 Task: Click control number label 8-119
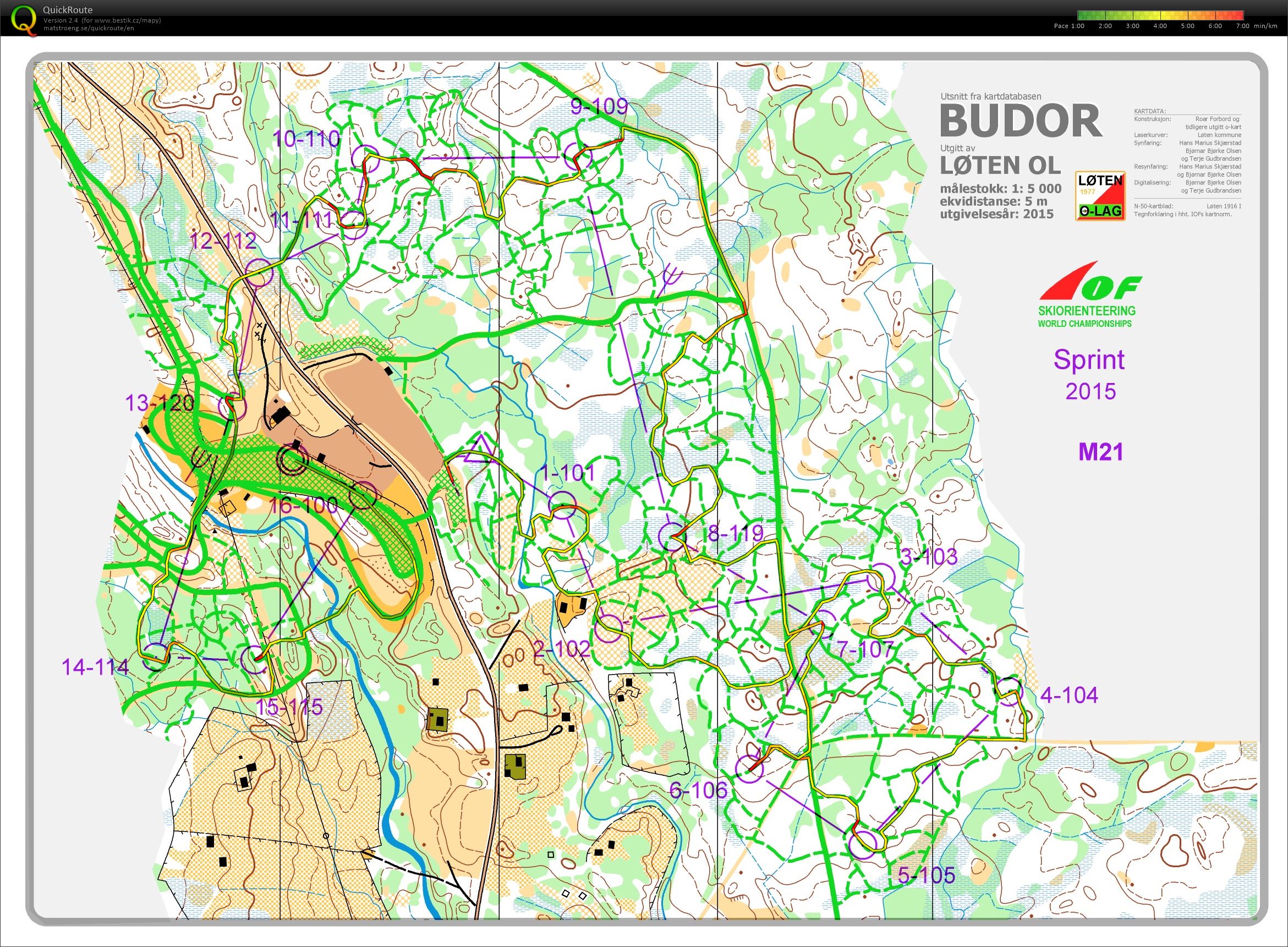click(x=736, y=534)
